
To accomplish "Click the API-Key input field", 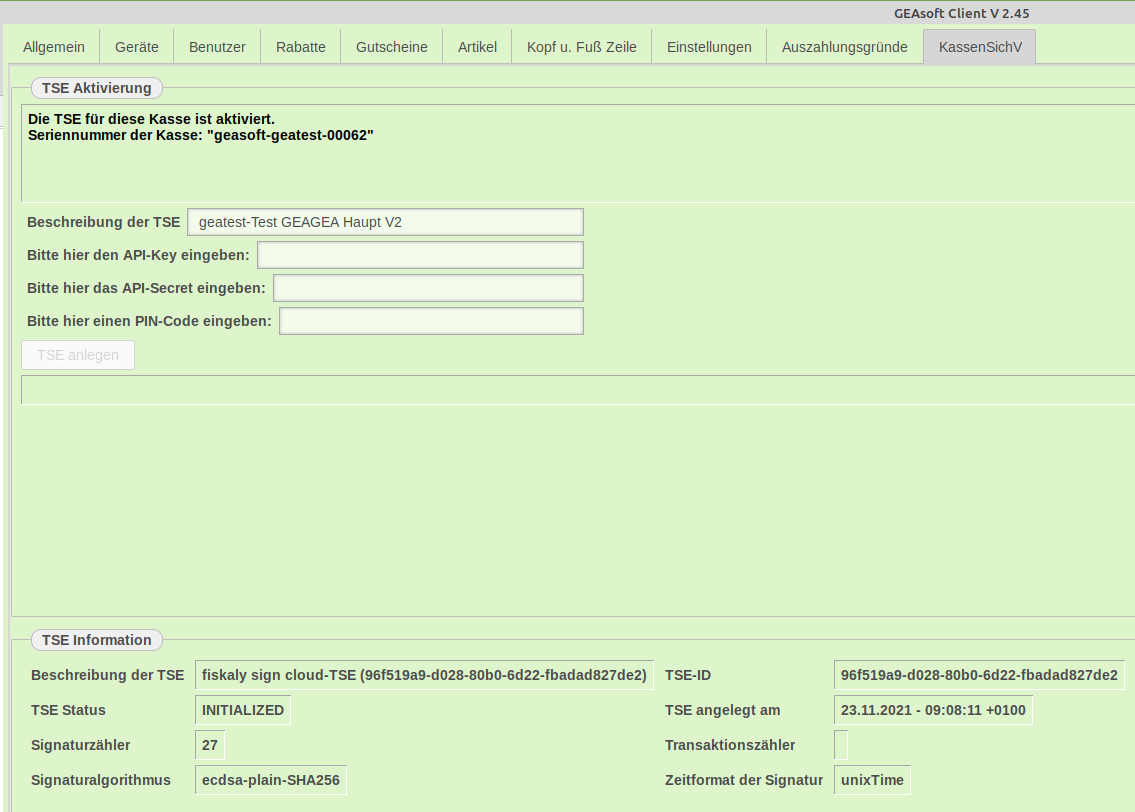I will coord(420,255).
